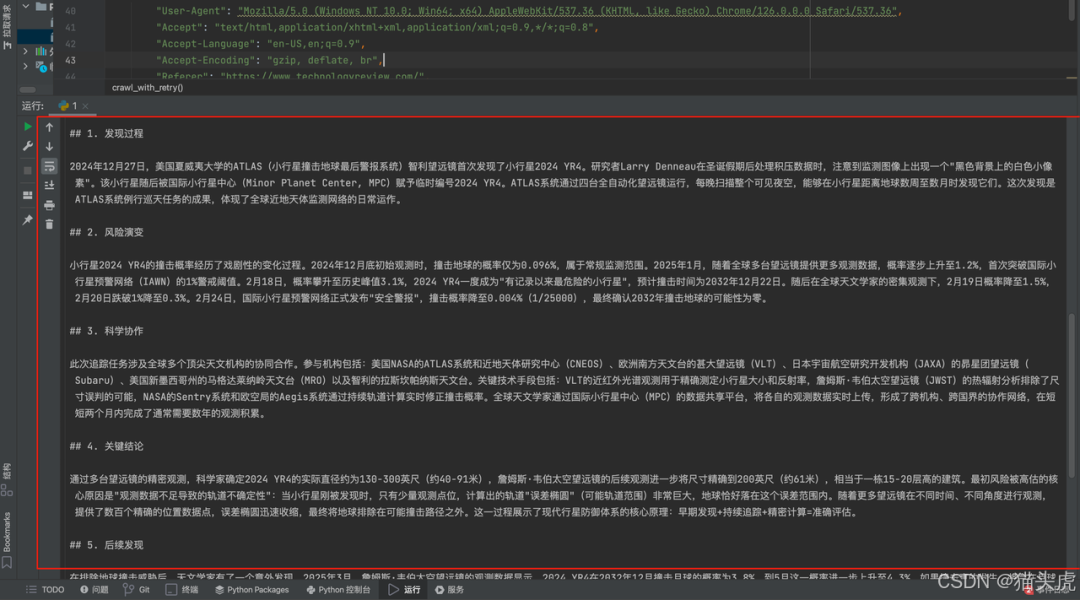This screenshot has height=600, width=1080.
Task: Expand the Scratches node with clock icon
Action: click(25, 67)
